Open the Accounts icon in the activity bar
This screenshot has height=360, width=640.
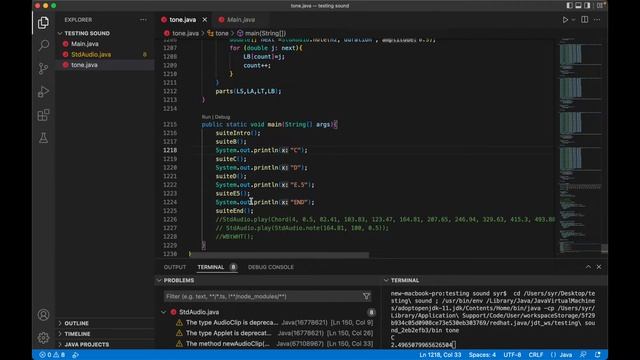tap(43, 315)
